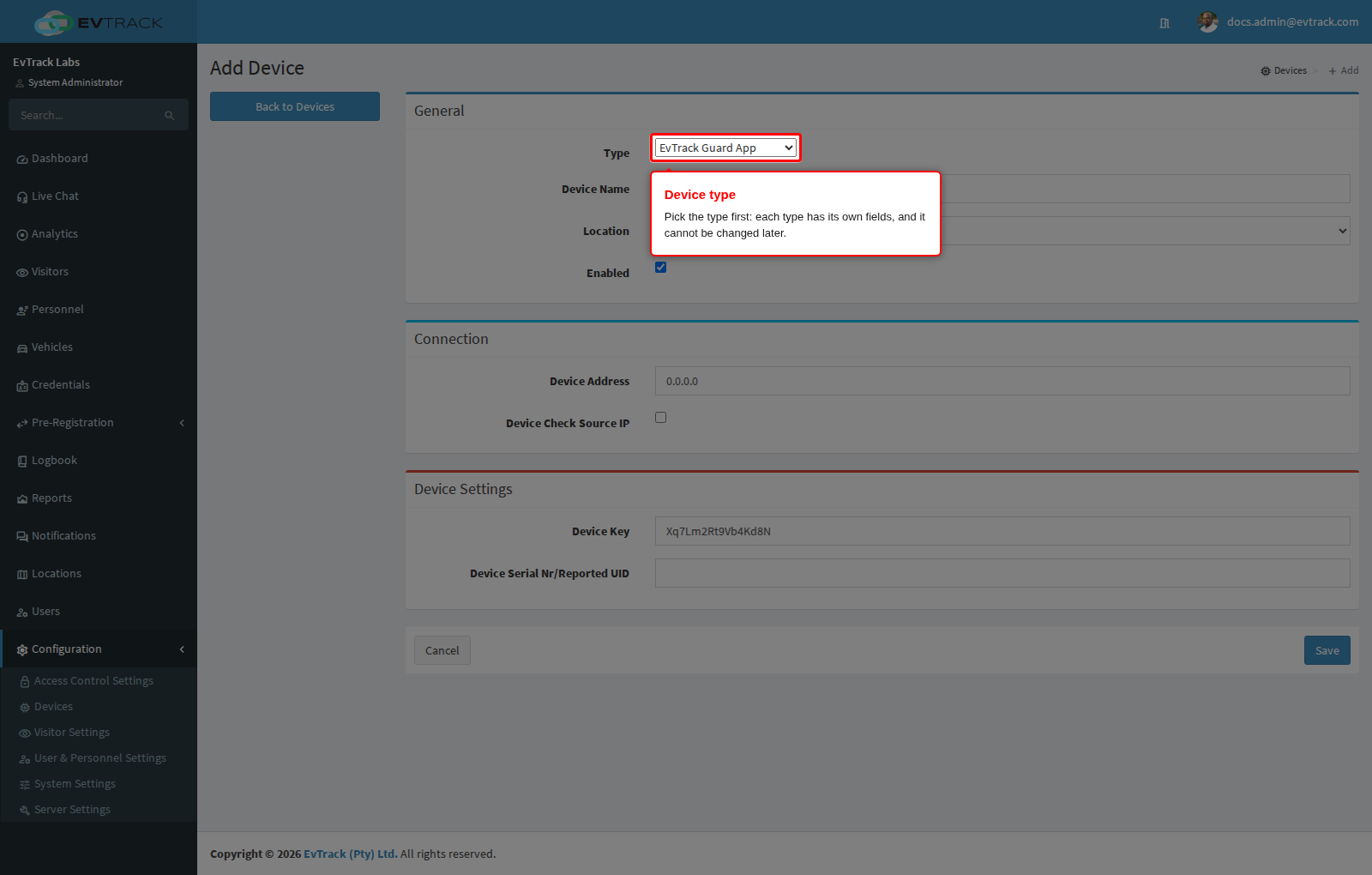Click the Analytics icon in sidebar

pos(22,235)
